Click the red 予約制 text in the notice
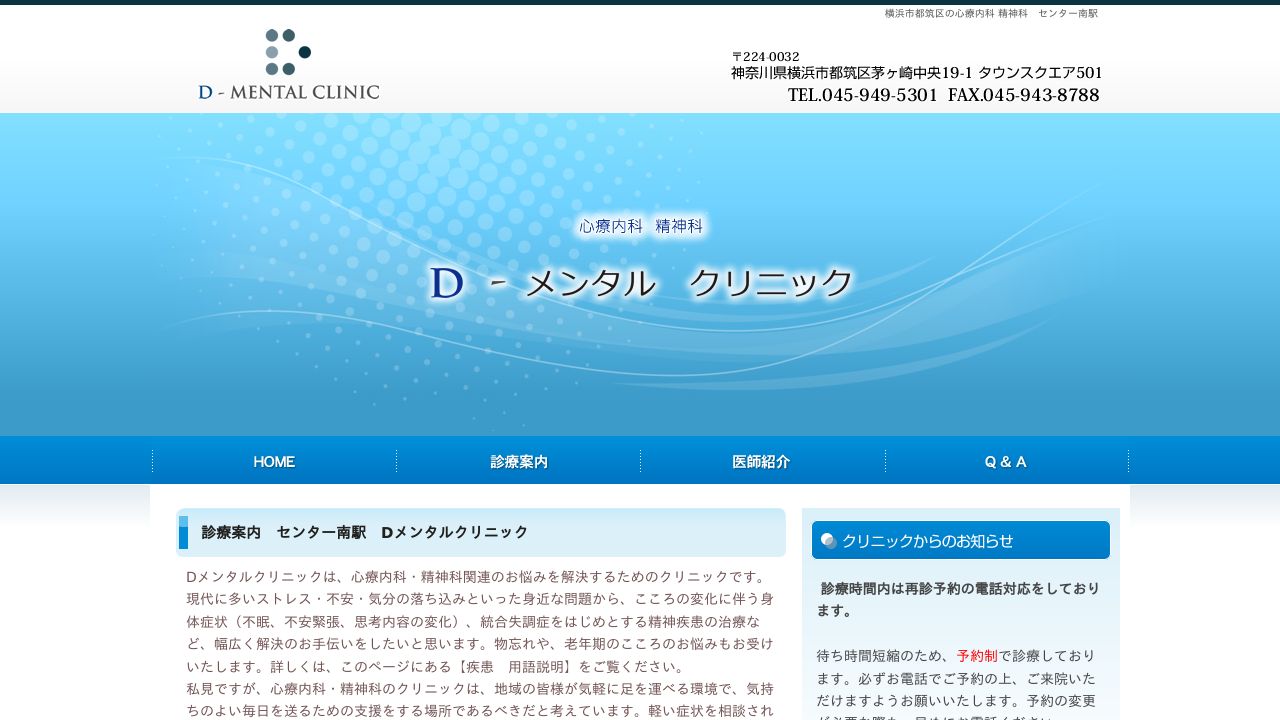 [979, 656]
